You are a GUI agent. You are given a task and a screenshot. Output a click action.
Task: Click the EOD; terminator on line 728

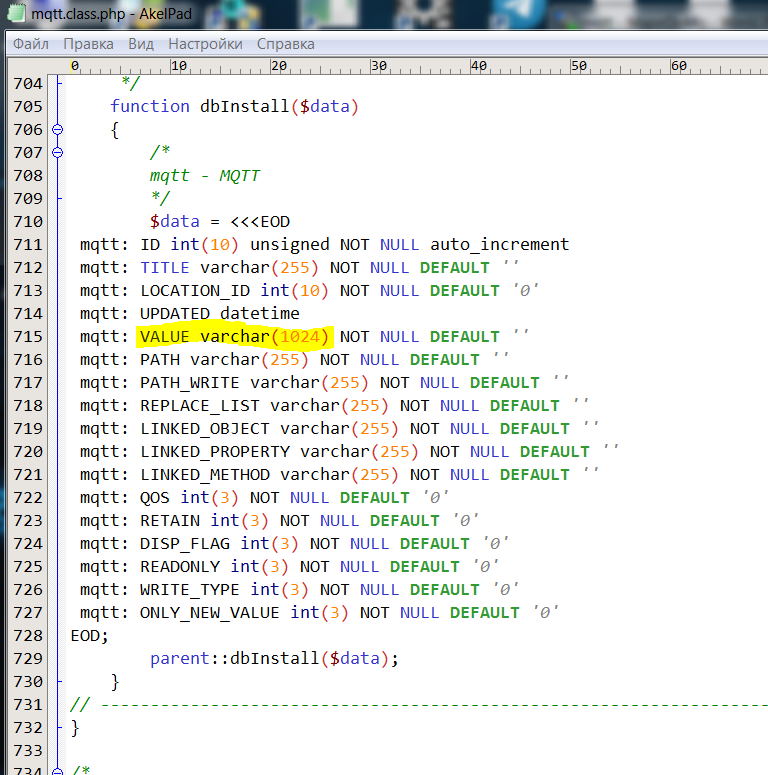tap(90, 636)
